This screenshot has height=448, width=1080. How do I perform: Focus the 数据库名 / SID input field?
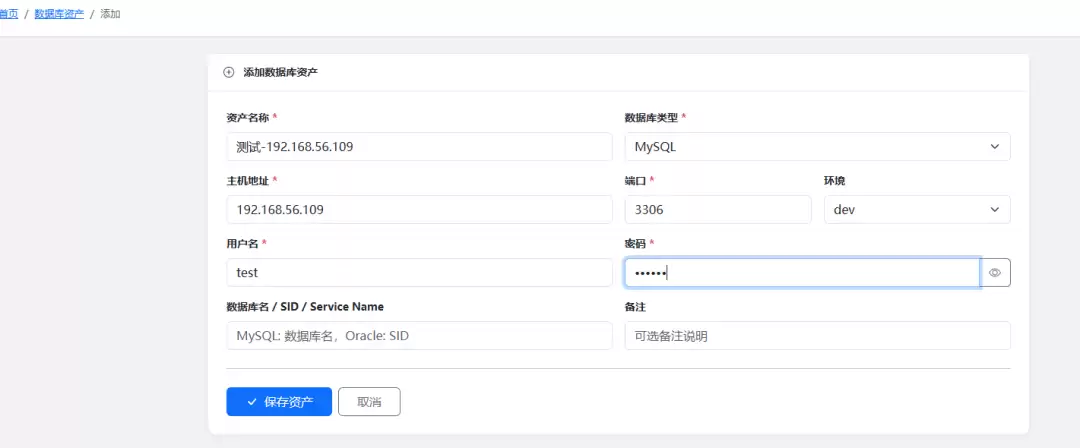pos(419,336)
